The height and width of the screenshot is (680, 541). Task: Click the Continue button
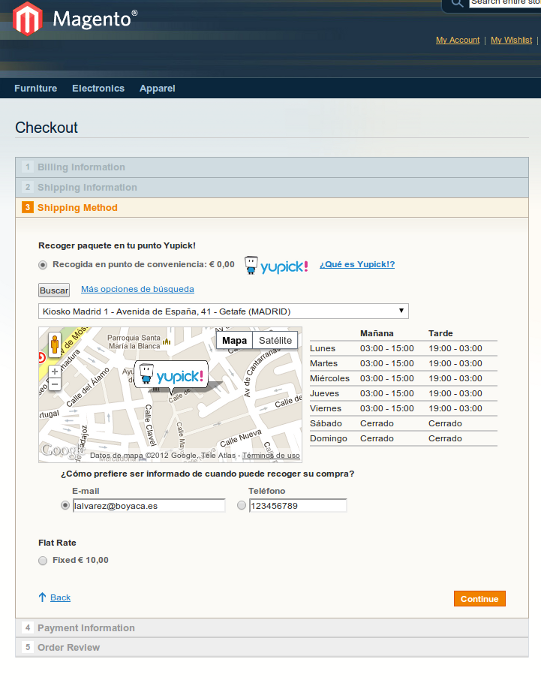pyautogui.click(x=480, y=599)
